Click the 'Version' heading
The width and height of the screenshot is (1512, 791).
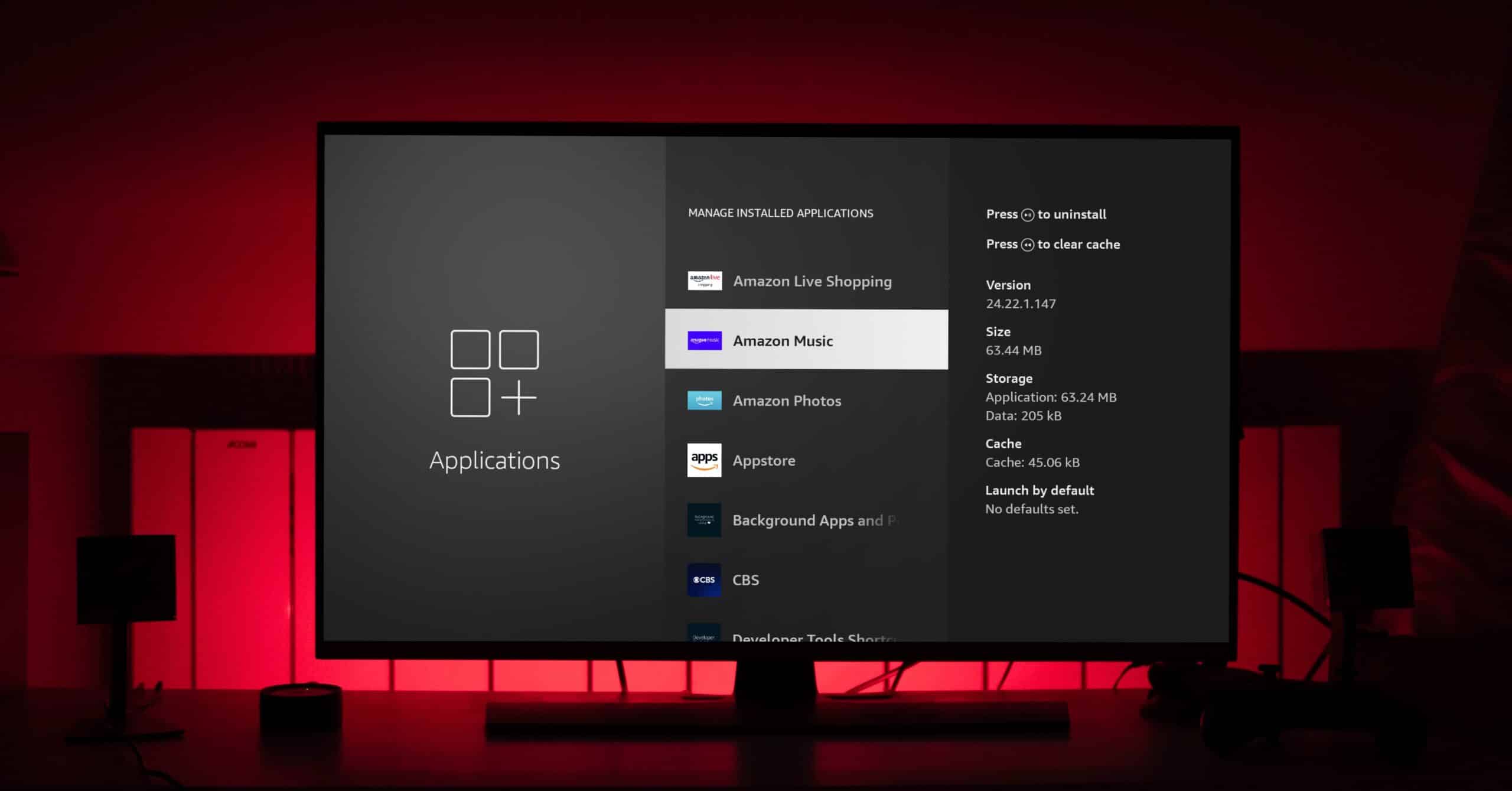tap(1008, 285)
